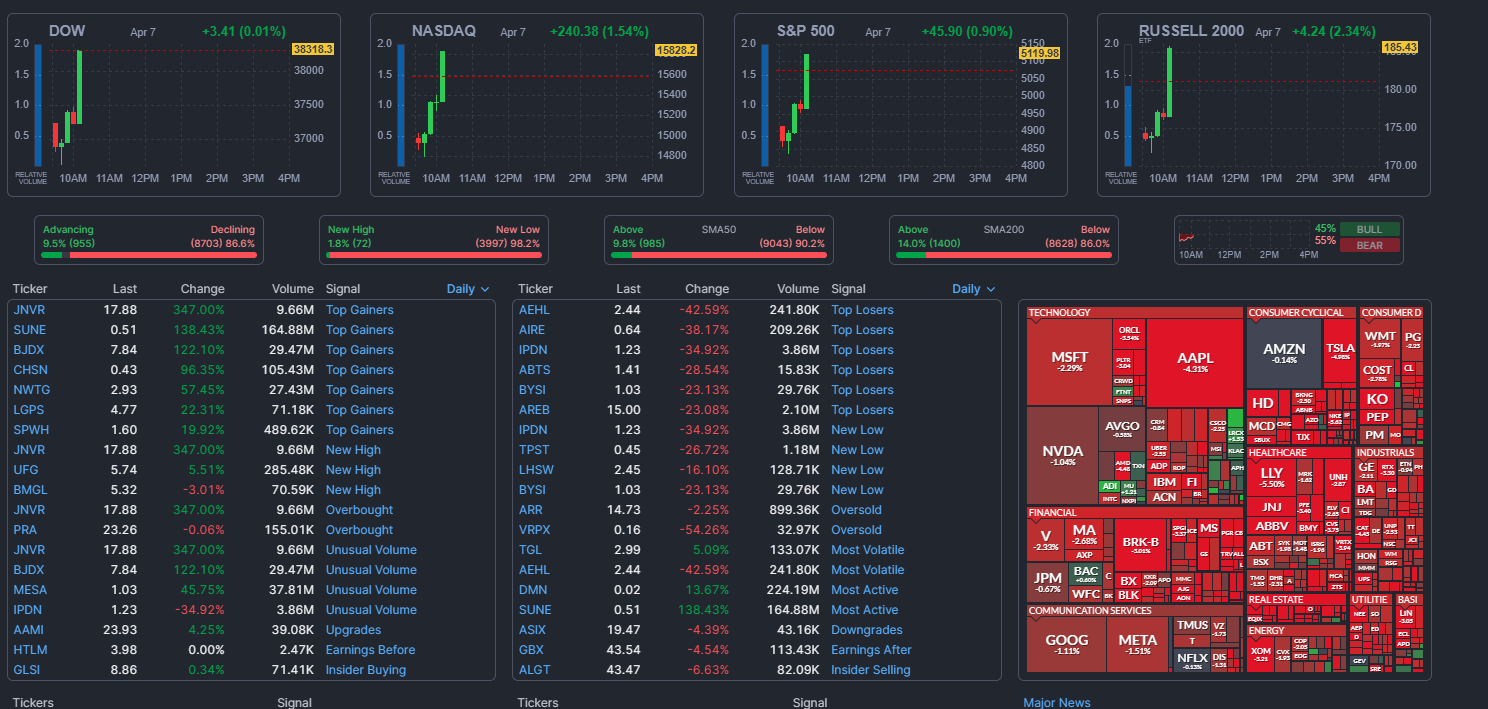The width and height of the screenshot is (1488, 709).
Task: Click the GOOG tile in the heatmap
Action: [1067, 644]
